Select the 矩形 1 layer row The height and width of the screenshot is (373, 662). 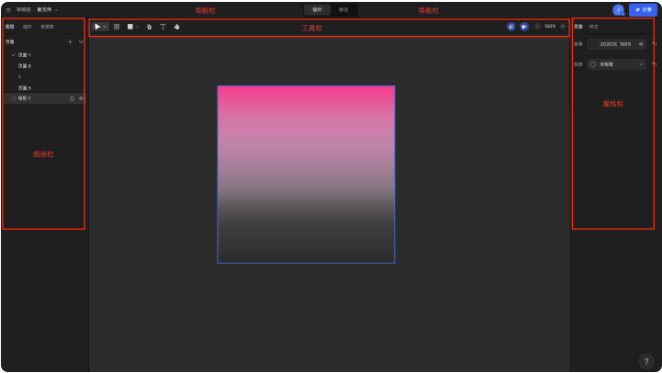pyautogui.click(x=44, y=98)
